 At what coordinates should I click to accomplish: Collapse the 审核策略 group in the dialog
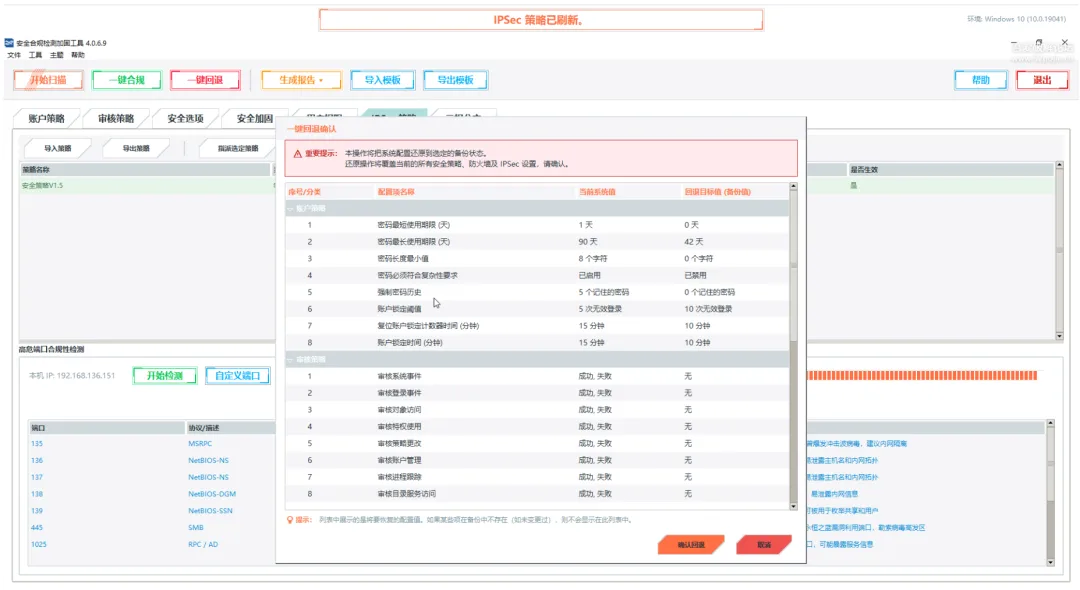(x=290, y=359)
